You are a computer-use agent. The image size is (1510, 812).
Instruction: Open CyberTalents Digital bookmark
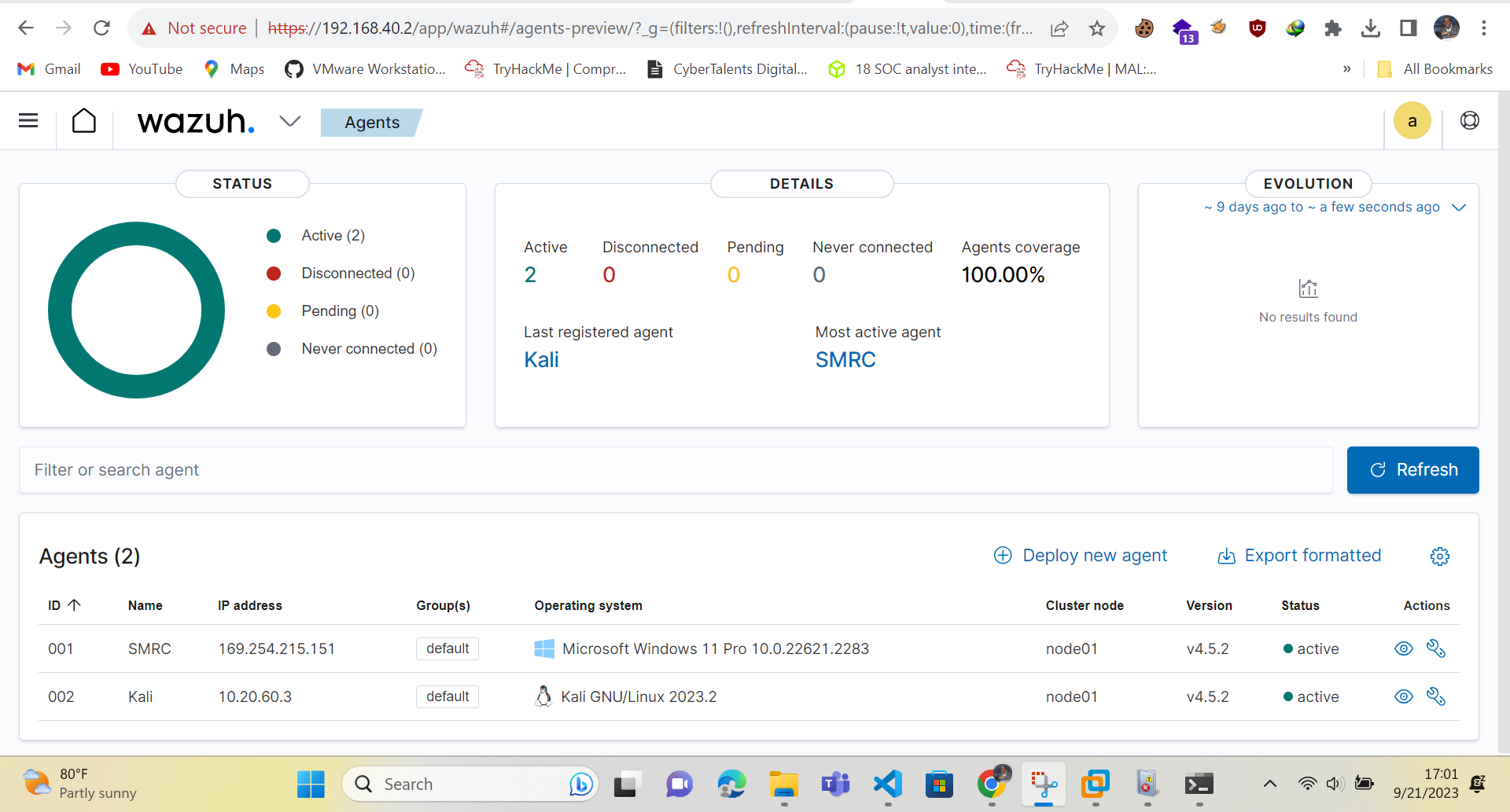click(727, 69)
